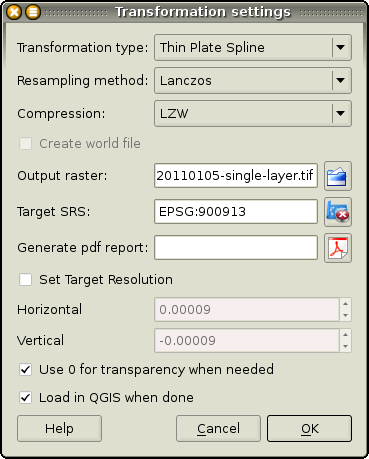
Task: Browse for output raster file folder icon
Action: click(x=338, y=176)
